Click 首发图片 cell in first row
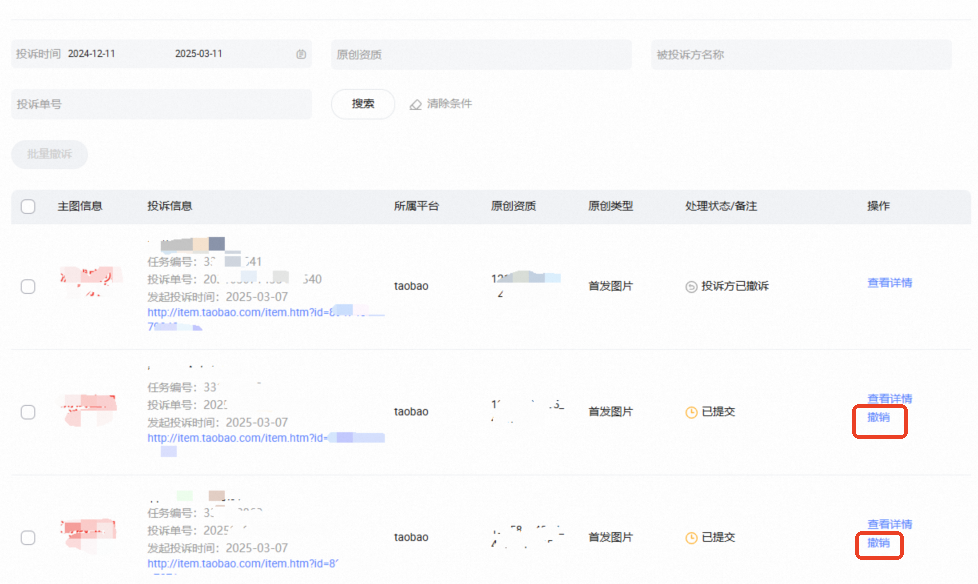 point(611,286)
